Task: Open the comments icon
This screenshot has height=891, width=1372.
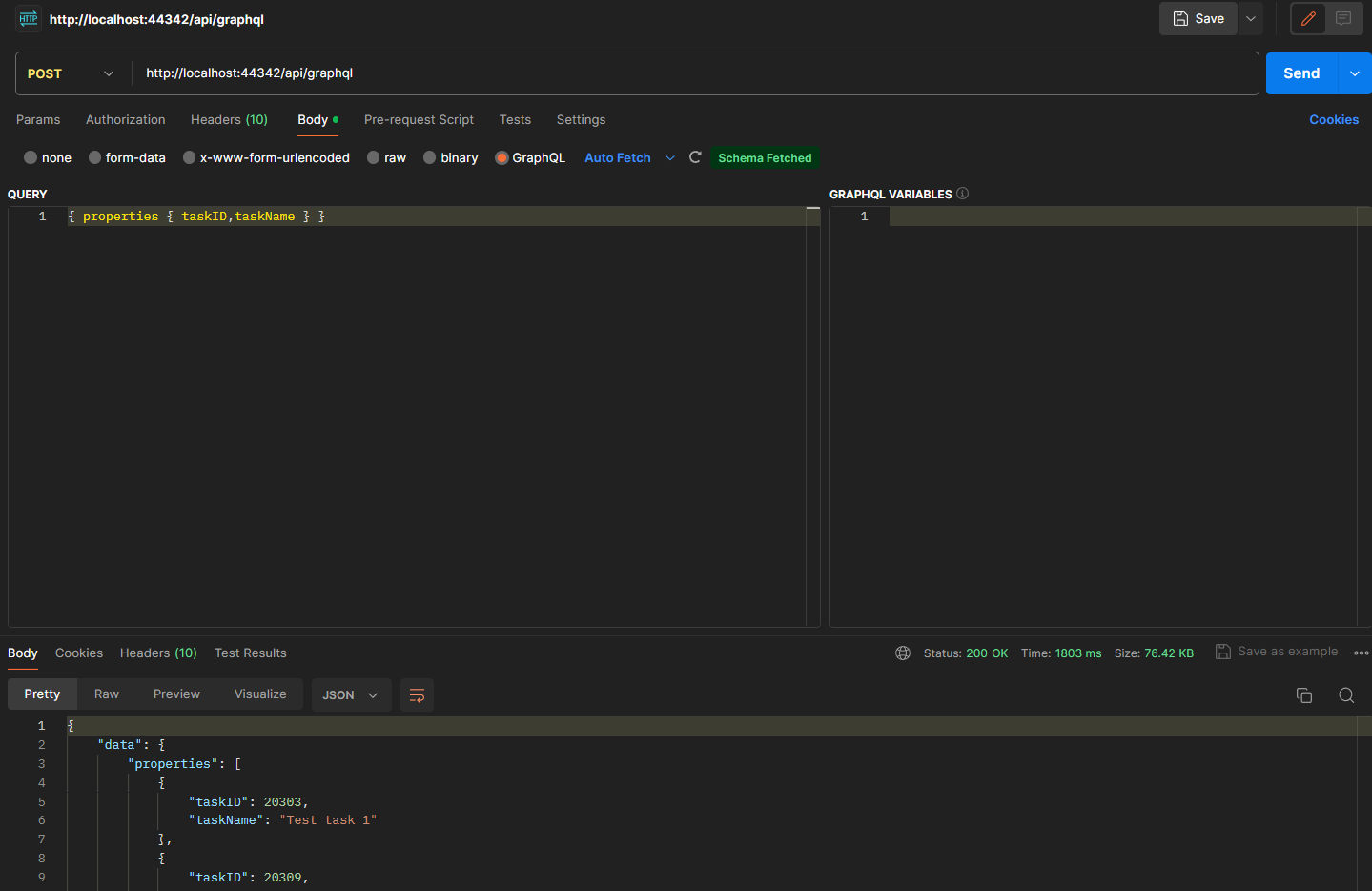Action: pyautogui.click(x=1342, y=19)
